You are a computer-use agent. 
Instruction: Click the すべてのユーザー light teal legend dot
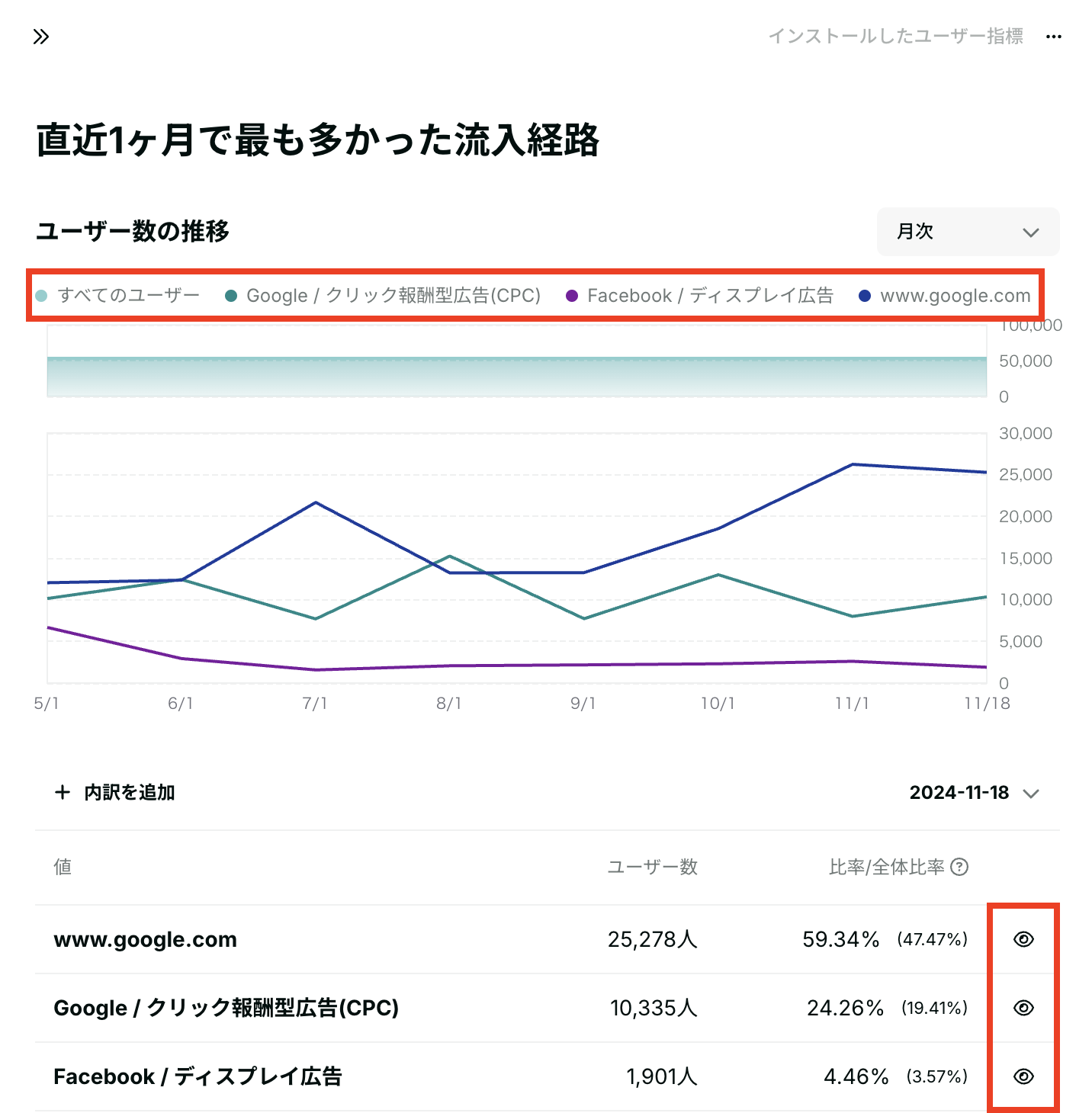pyautogui.click(x=41, y=296)
